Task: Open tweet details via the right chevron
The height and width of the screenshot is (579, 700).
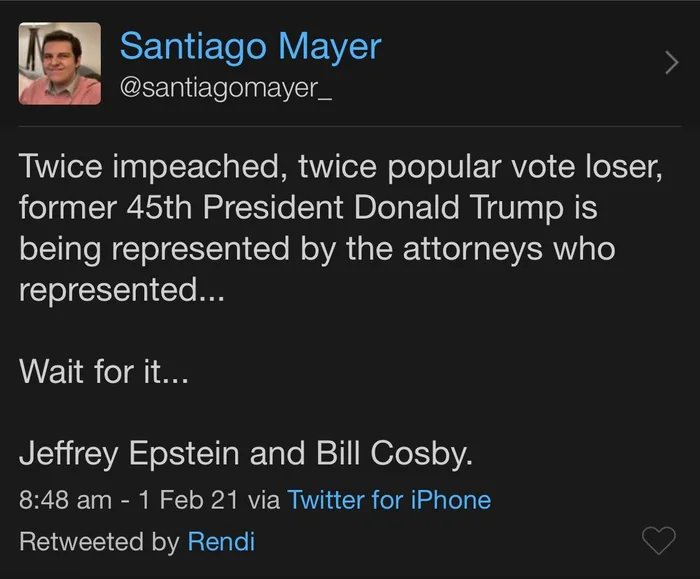Action: [672, 64]
